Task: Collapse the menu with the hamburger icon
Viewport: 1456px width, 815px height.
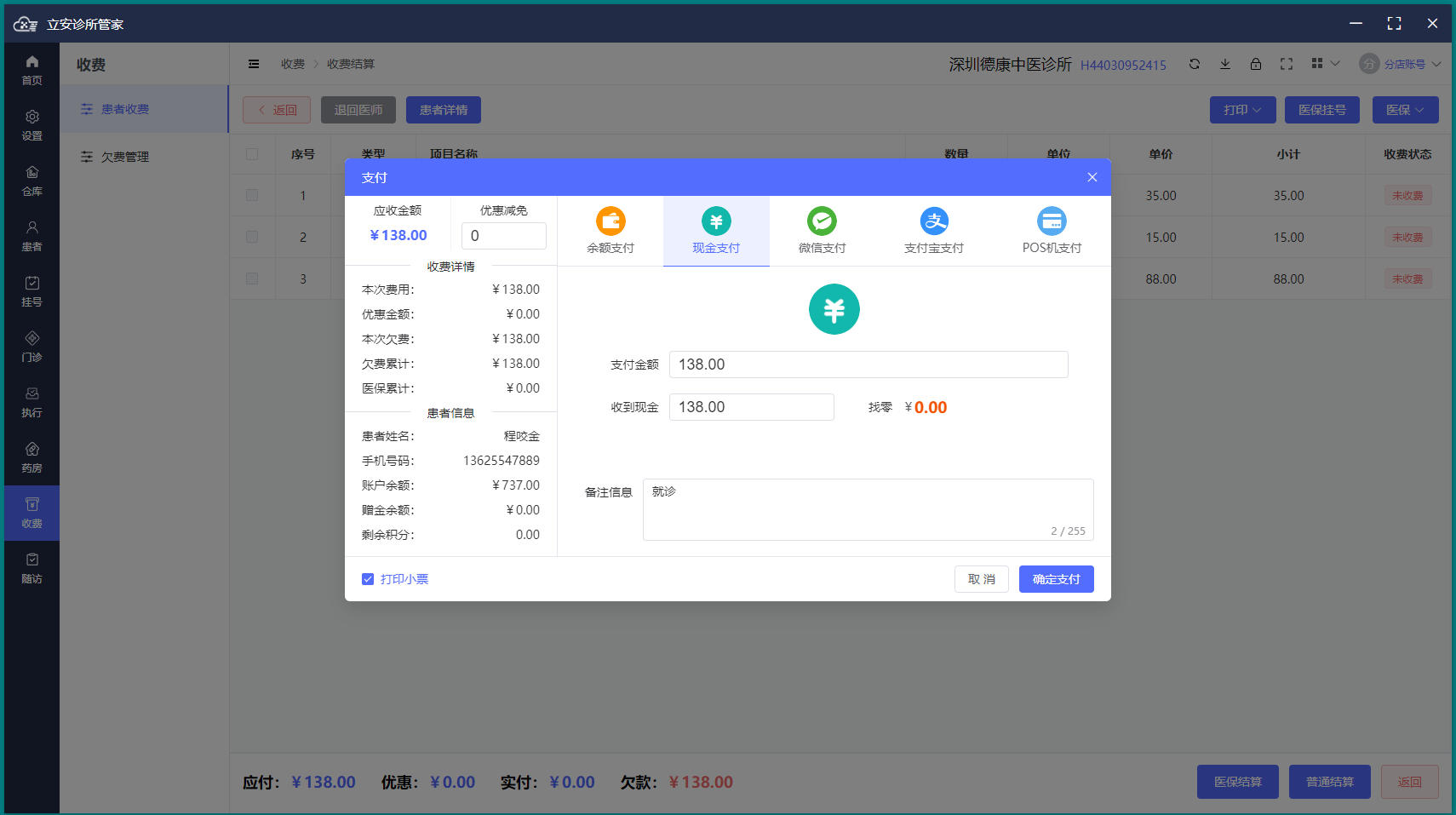Action: (254, 64)
